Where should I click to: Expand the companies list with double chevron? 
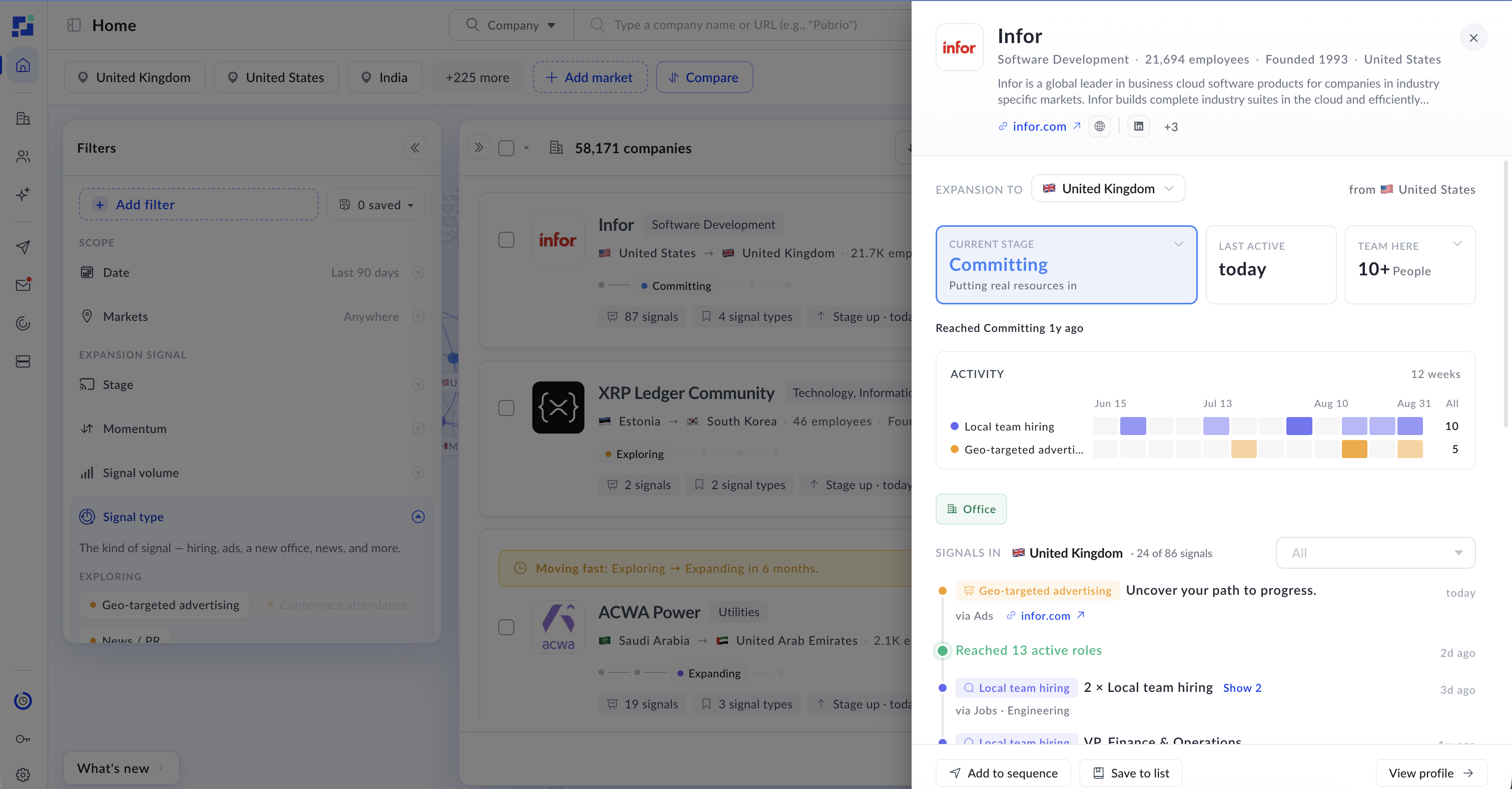pyautogui.click(x=479, y=148)
